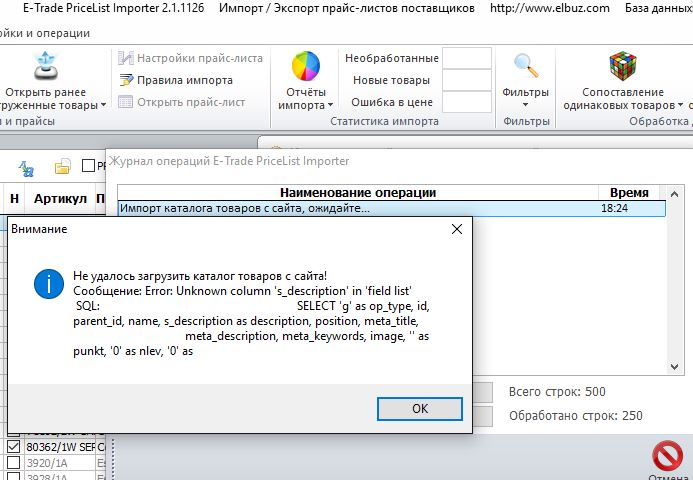Viewport: 693px width, 480px height.
Task: Click the Rubik's cube Сопоставление icon
Action: tap(623, 66)
